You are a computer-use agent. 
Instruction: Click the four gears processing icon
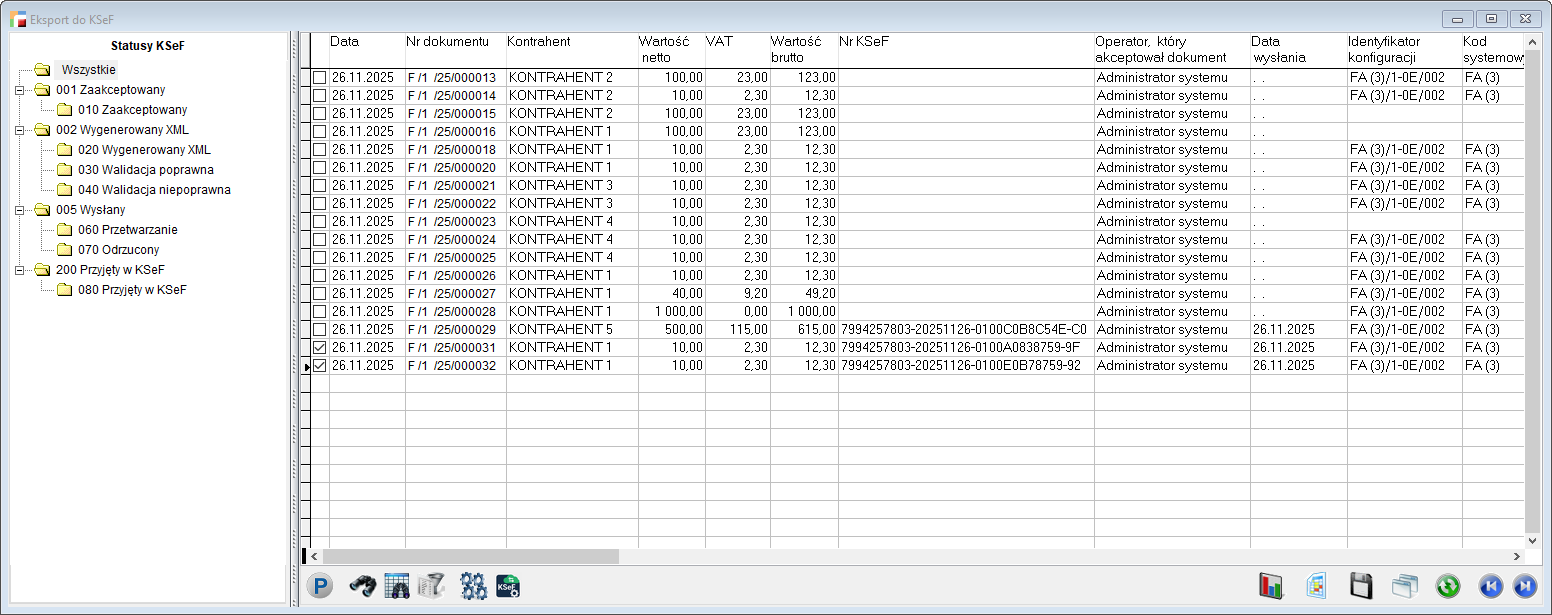pyautogui.click(x=473, y=587)
